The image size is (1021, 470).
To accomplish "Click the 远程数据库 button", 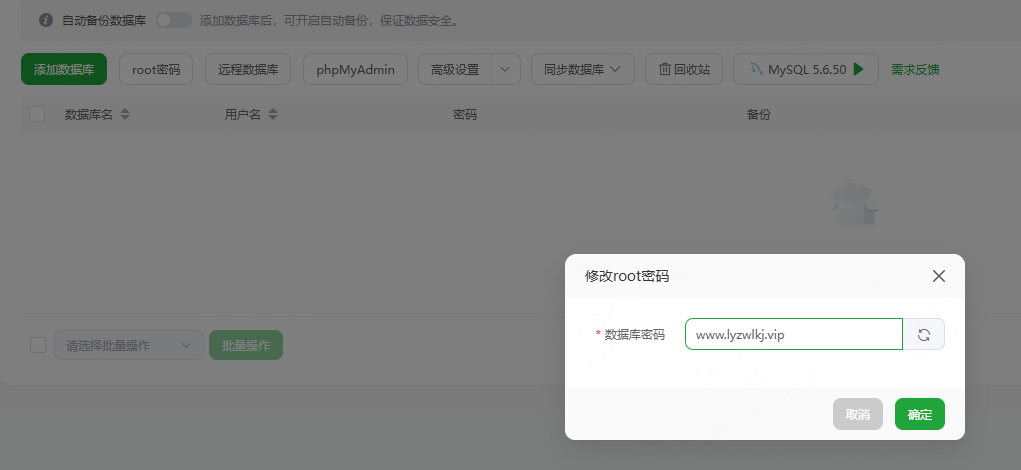I will 248,69.
